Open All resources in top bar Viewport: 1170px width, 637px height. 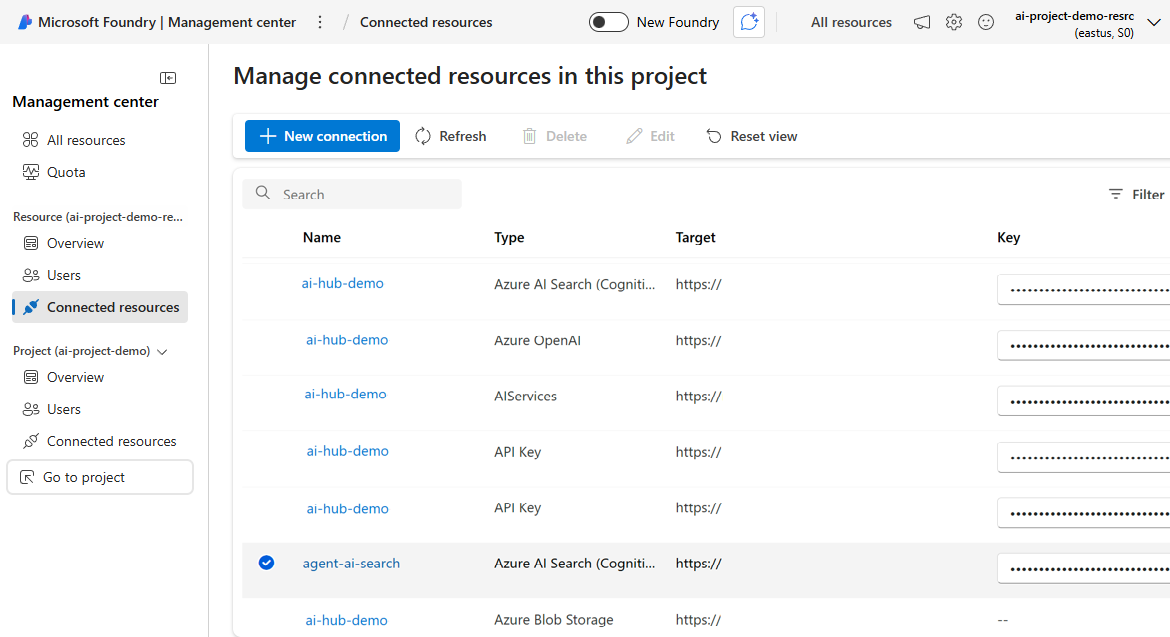[x=851, y=22]
